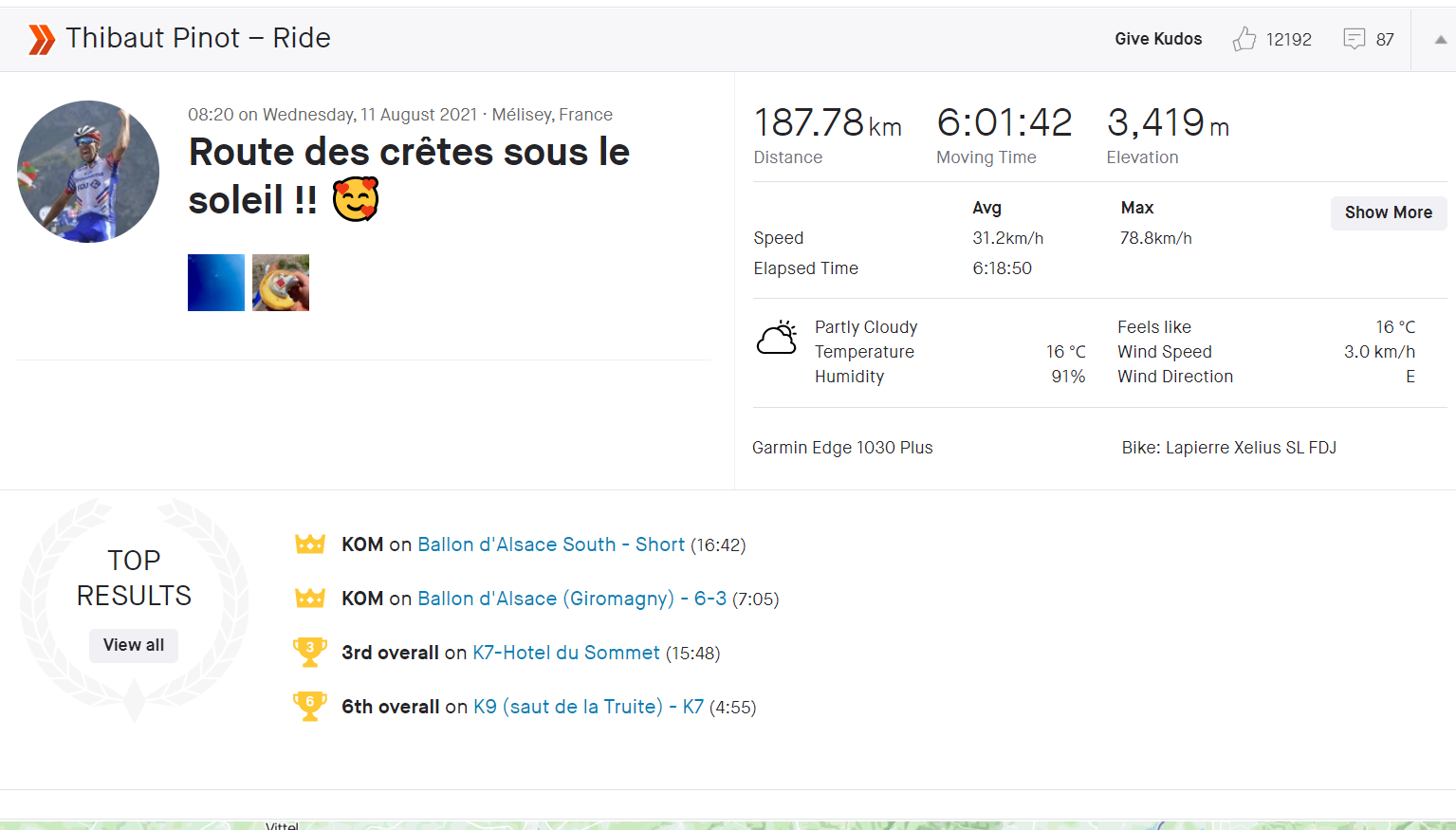
Task: Click View all top results
Action: click(x=134, y=645)
